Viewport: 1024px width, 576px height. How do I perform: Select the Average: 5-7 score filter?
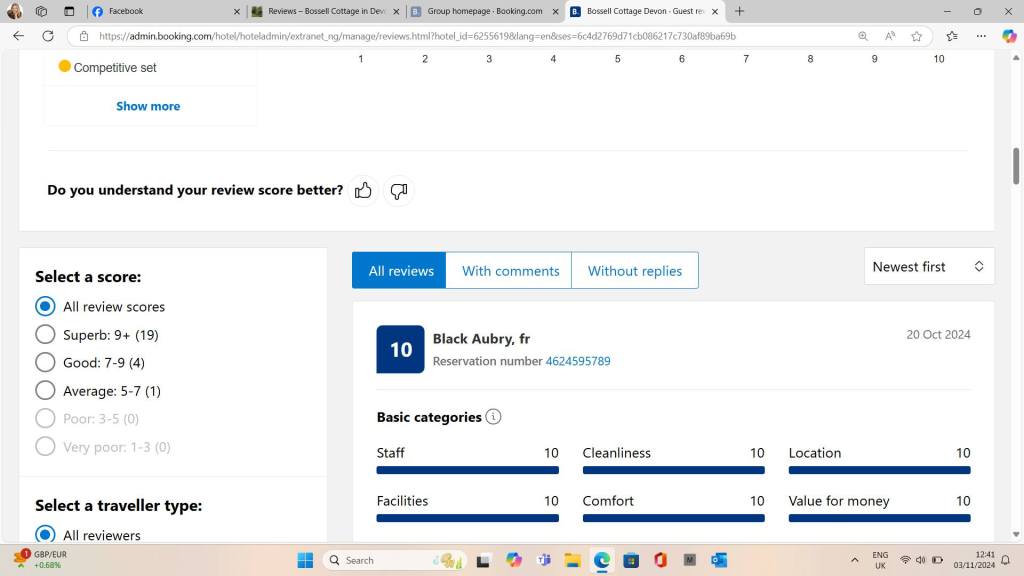click(45, 391)
